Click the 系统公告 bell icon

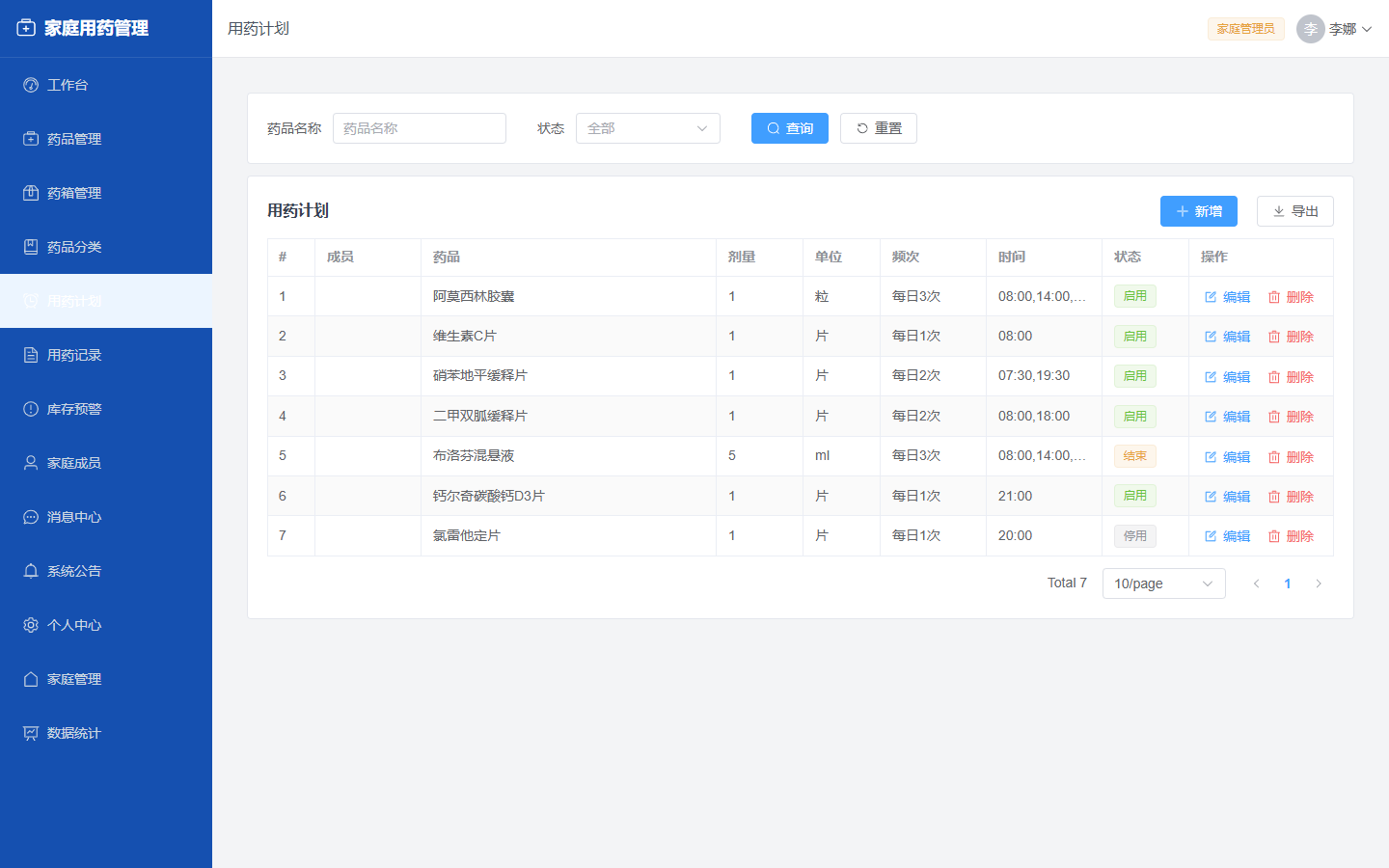(31, 571)
